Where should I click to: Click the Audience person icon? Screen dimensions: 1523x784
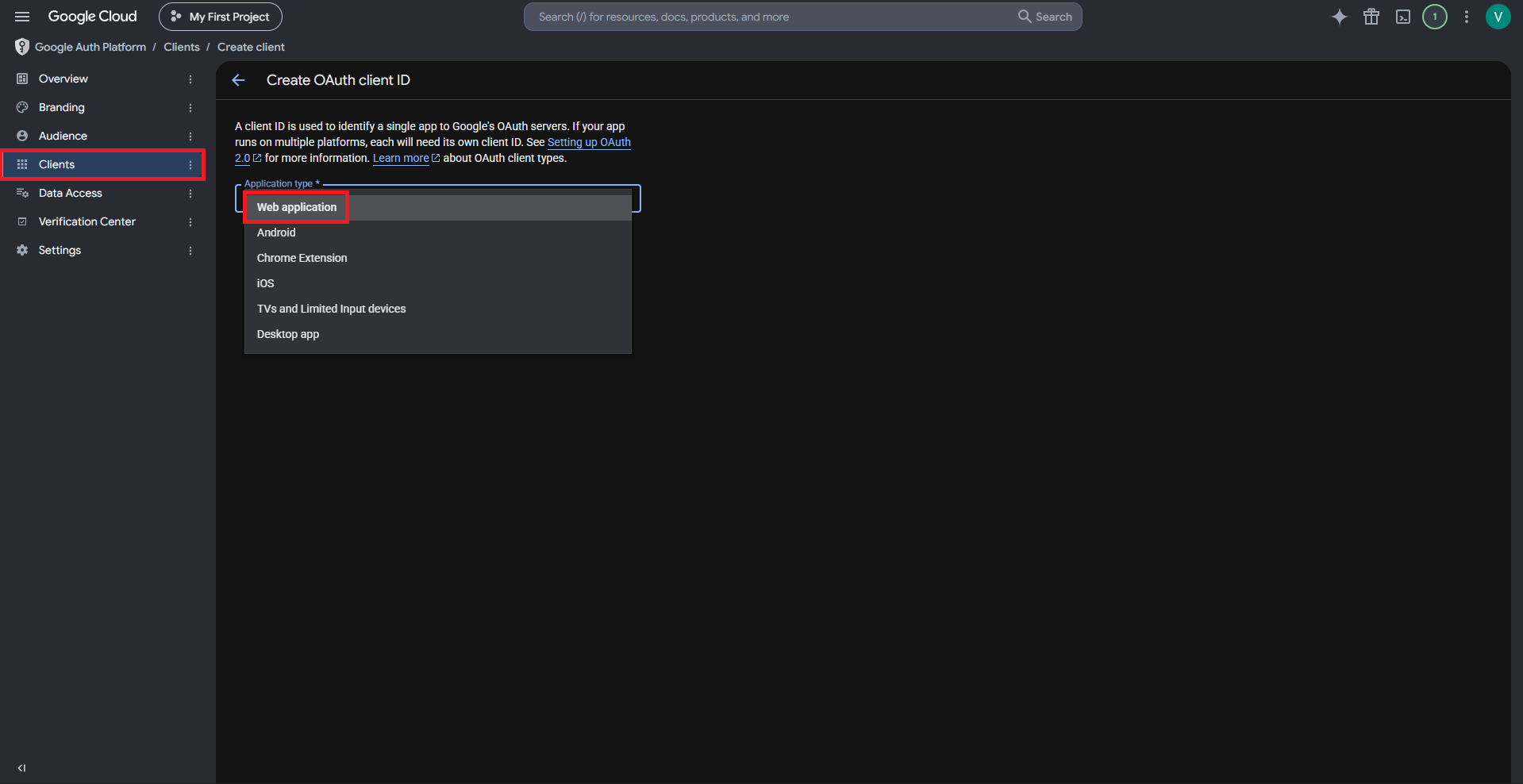pos(22,136)
